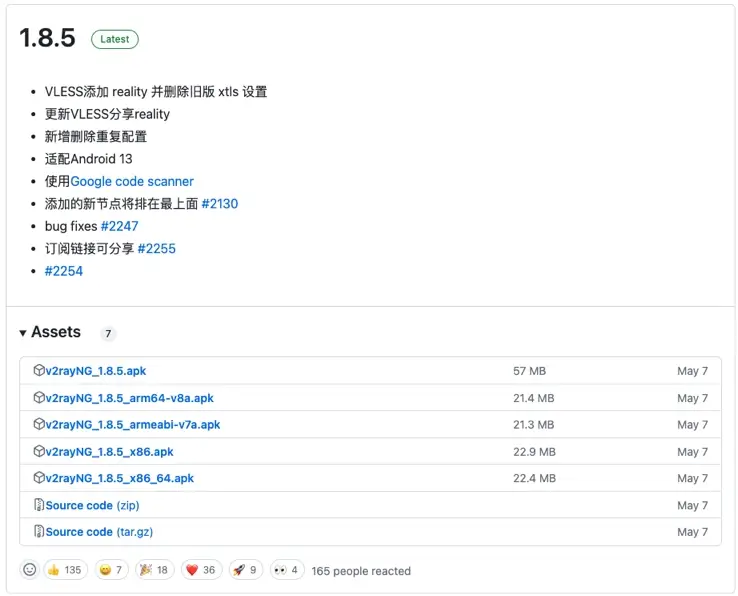Click the 165 people reacted text

point(361,571)
